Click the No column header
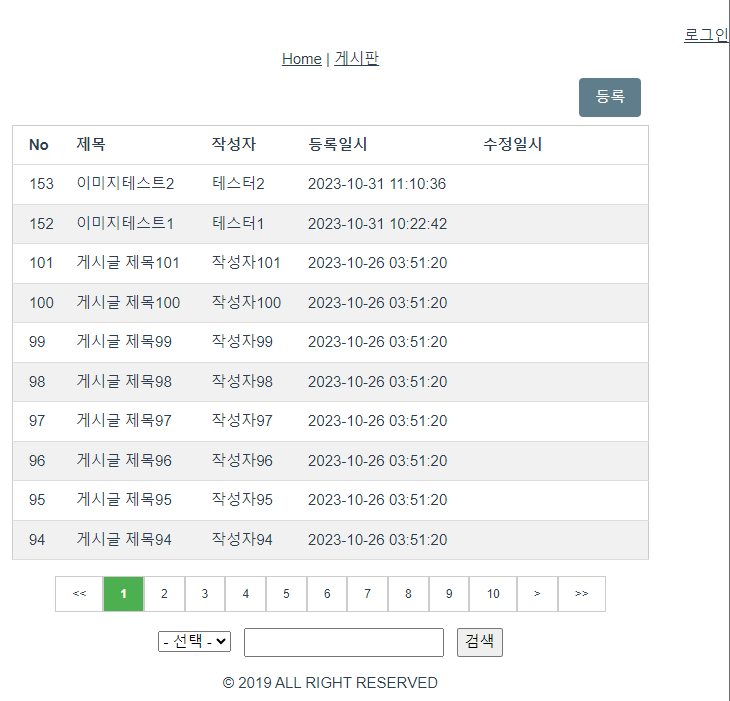 pyautogui.click(x=39, y=145)
